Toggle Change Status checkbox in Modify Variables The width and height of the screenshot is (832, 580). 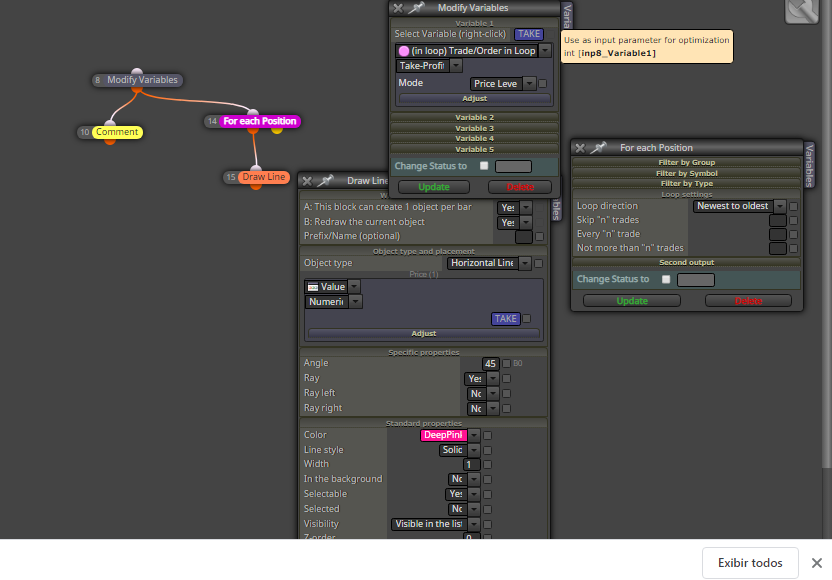click(x=484, y=166)
